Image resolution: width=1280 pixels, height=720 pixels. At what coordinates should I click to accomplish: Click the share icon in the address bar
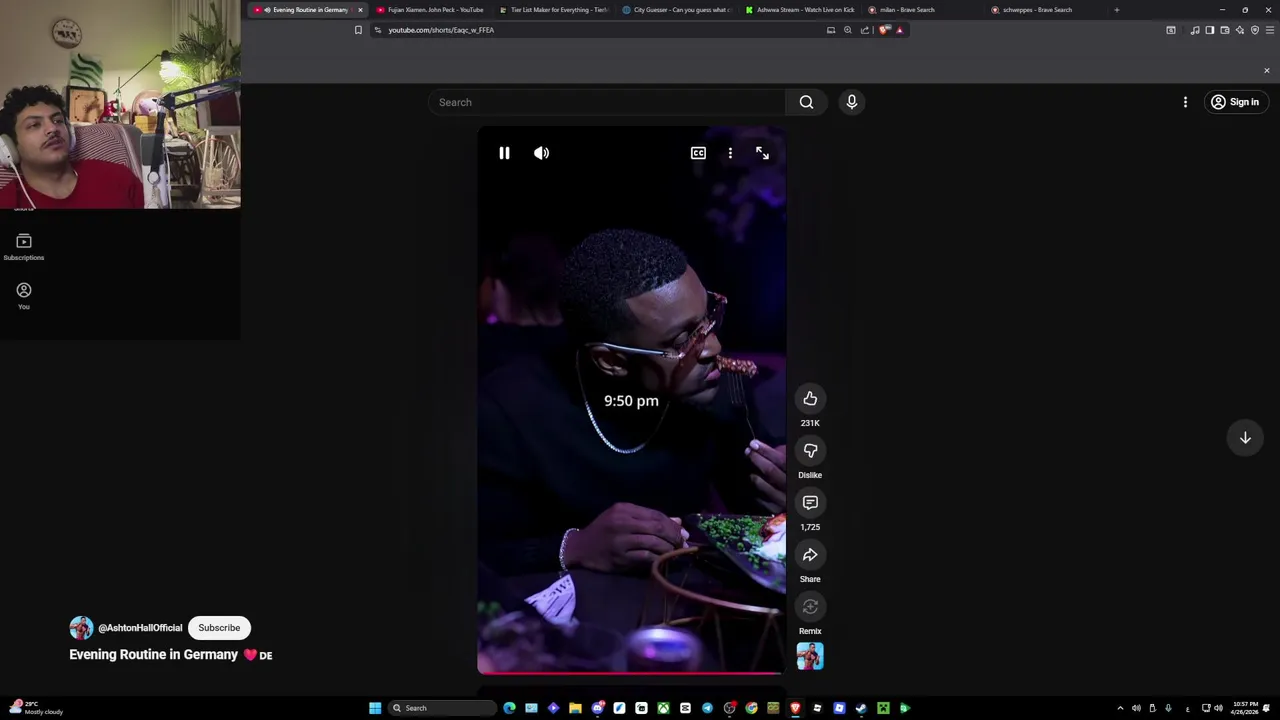(x=865, y=30)
